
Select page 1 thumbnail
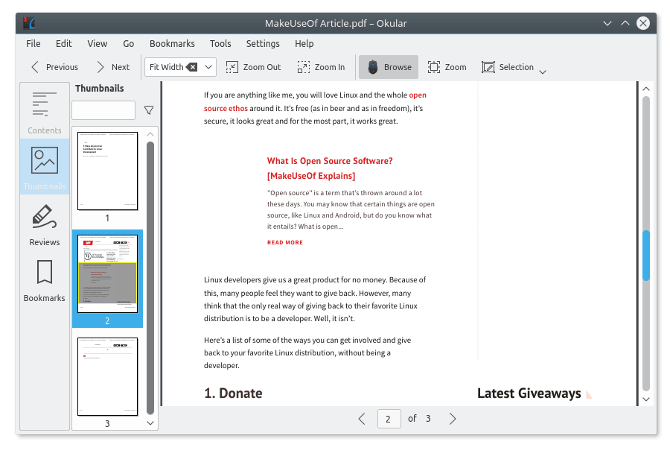point(107,171)
